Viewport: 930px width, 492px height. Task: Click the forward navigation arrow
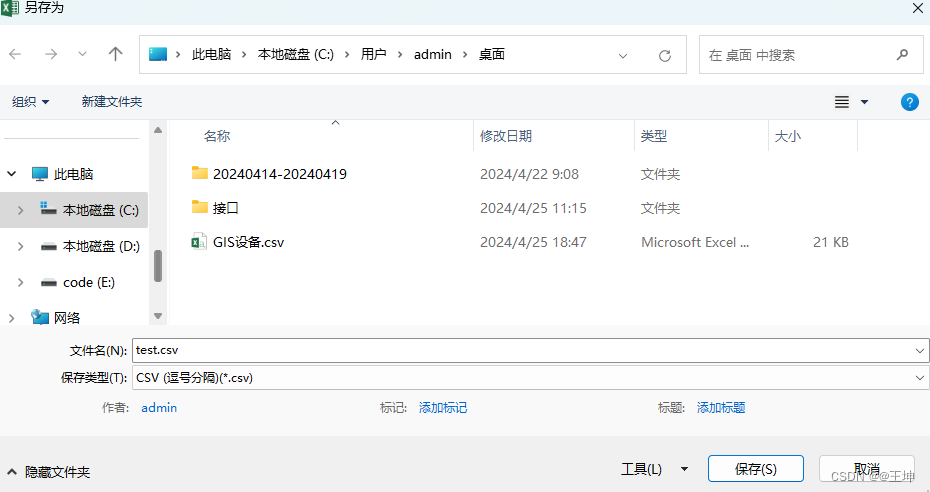point(51,55)
